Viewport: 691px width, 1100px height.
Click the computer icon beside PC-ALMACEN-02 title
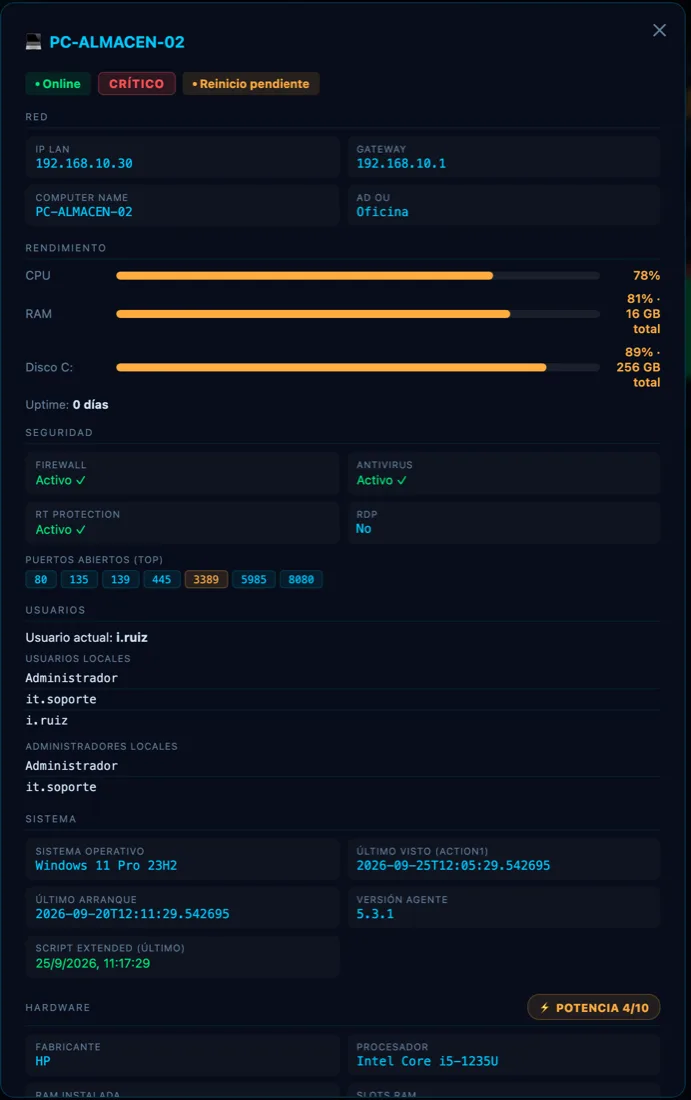pos(33,42)
